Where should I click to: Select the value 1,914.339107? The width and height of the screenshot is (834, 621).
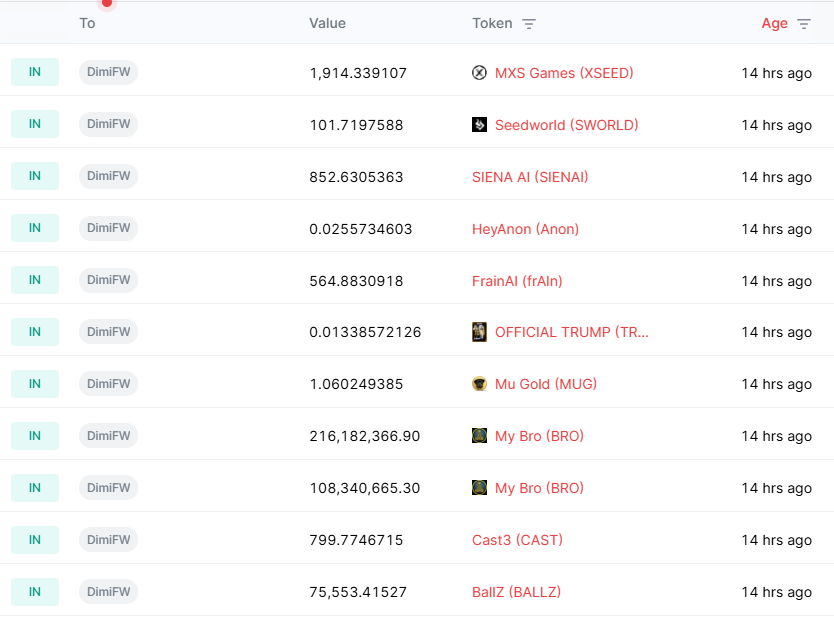point(358,73)
